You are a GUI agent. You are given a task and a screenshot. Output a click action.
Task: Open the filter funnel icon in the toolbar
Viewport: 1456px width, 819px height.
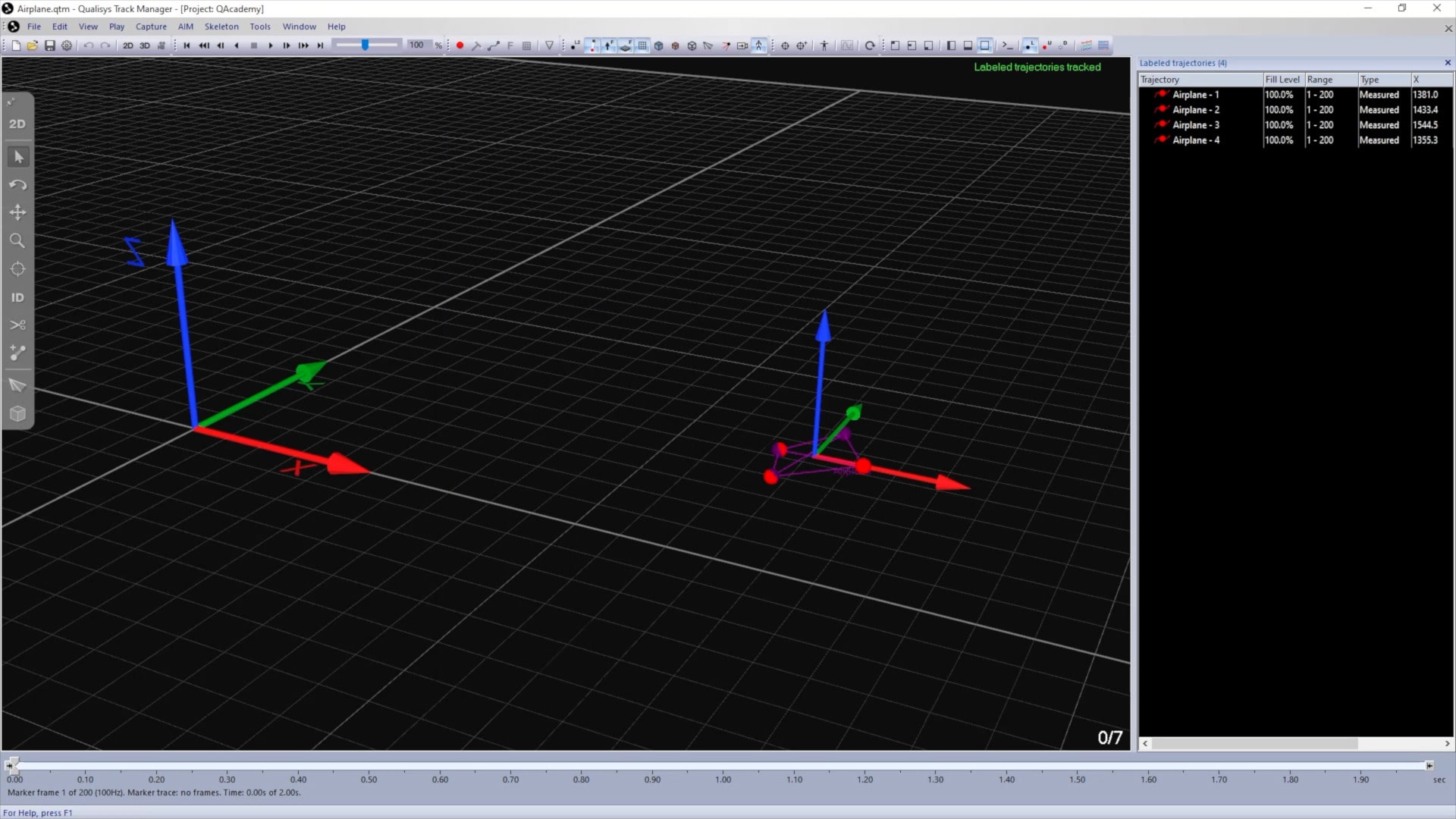(x=550, y=45)
